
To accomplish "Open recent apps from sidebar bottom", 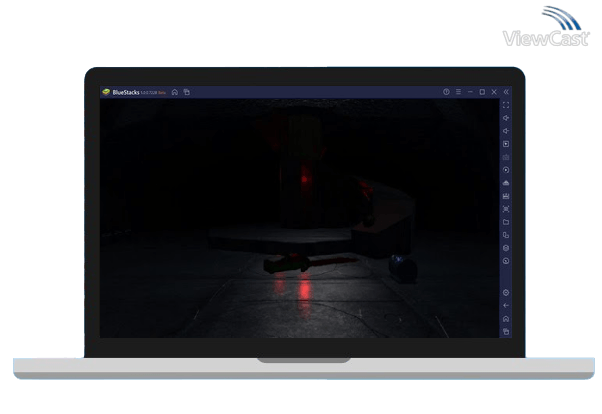I will coord(506,331).
